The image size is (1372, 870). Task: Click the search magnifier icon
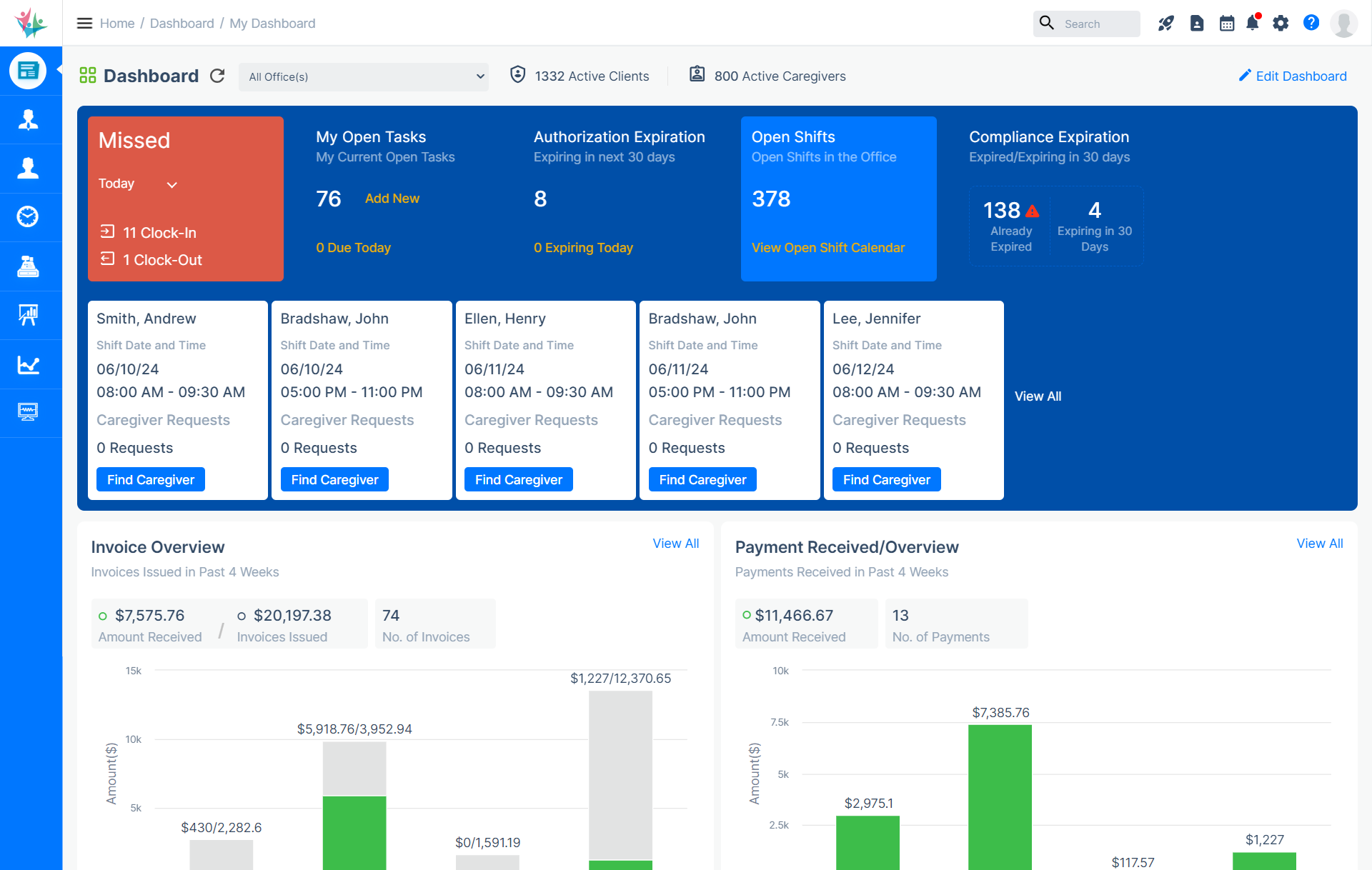click(x=1047, y=23)
